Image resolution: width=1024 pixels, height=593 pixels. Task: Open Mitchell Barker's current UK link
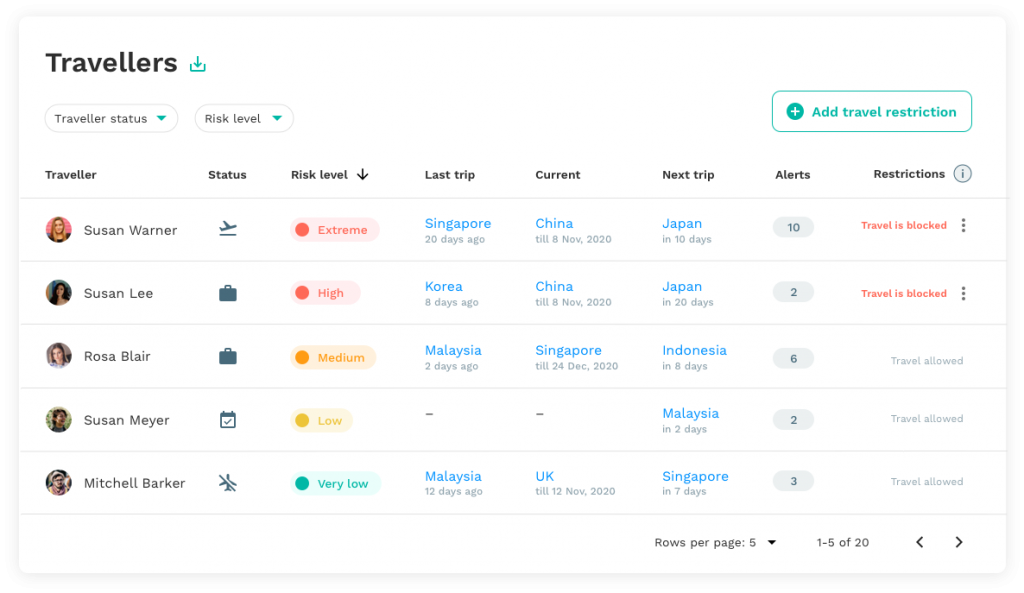[x=545, y=476]
